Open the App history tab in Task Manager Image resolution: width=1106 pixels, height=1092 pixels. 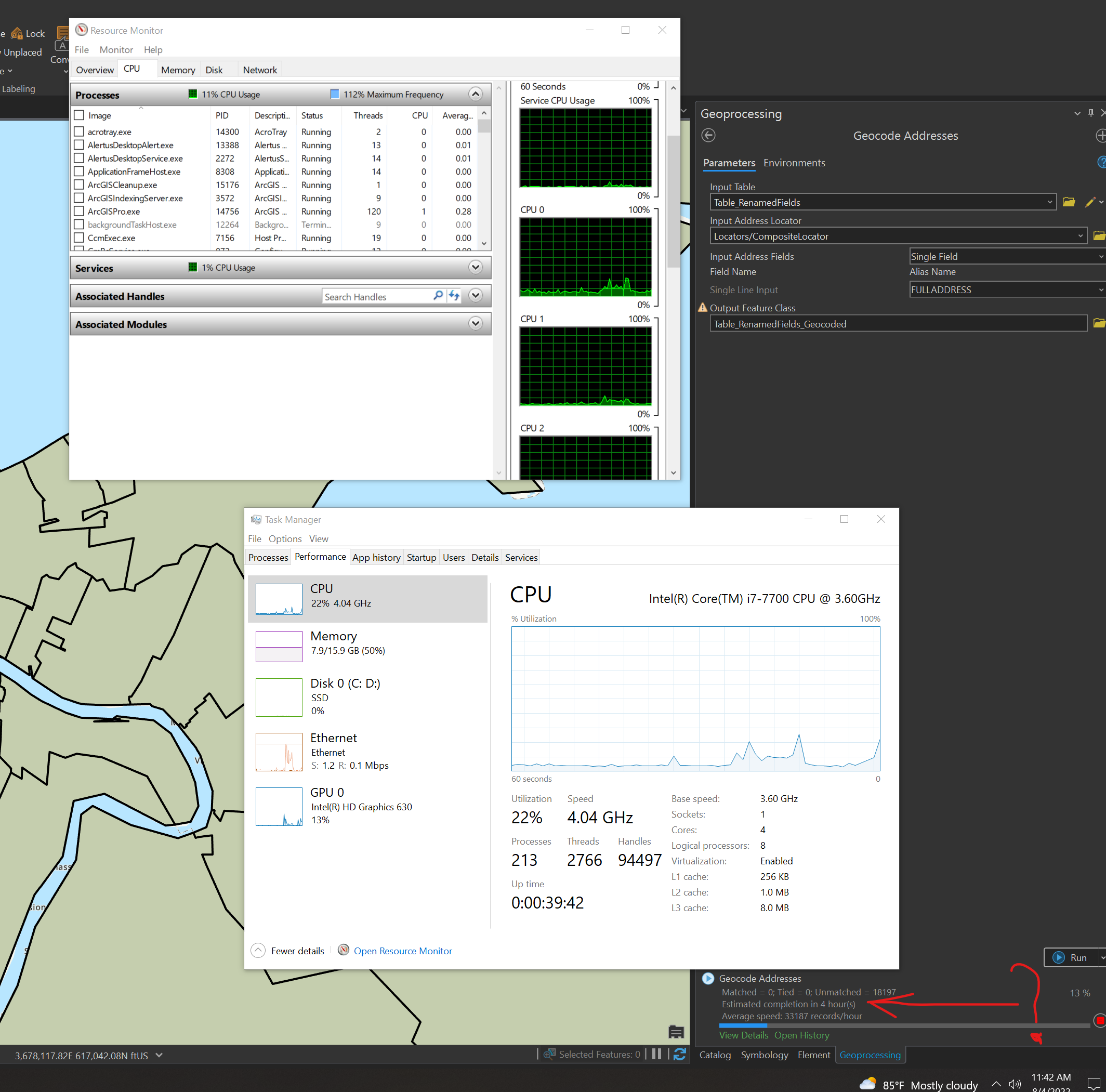[376, 557]
